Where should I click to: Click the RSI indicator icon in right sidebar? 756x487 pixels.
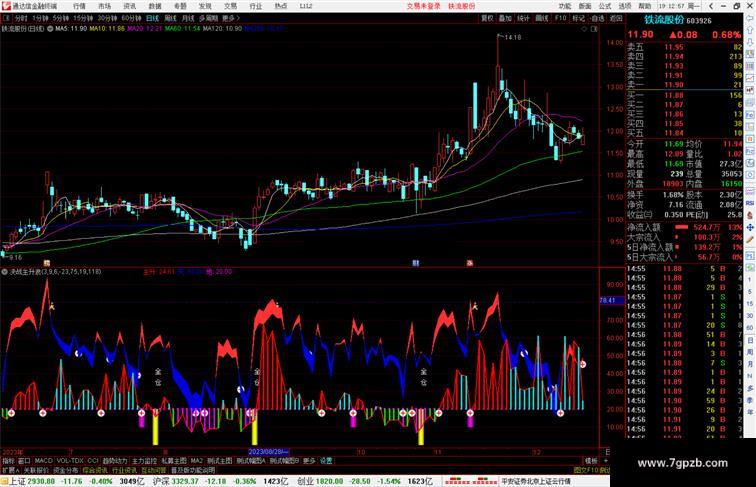[x=750, y=203]
